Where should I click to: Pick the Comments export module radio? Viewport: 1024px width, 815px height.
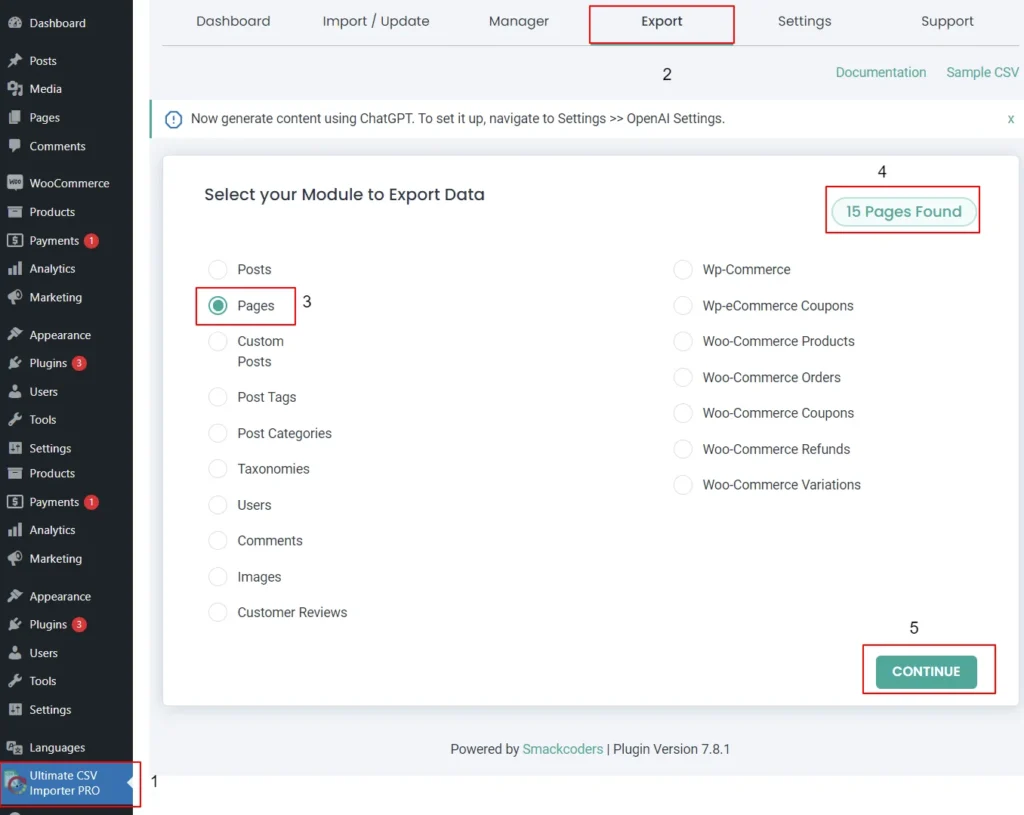[217, 541]
